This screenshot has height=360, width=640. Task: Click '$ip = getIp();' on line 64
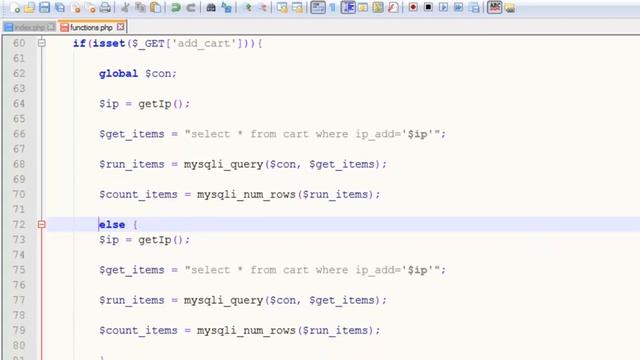(x=144, y=104)
